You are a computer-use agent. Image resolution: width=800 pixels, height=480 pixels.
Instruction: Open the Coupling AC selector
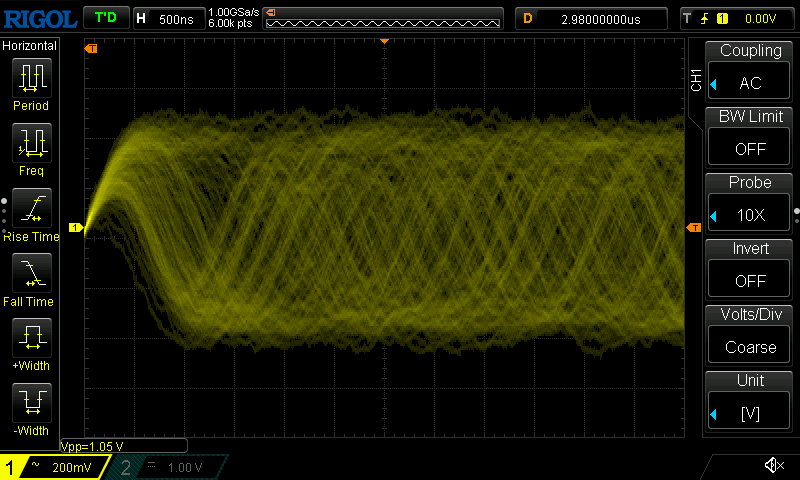[x=751, y=72]
